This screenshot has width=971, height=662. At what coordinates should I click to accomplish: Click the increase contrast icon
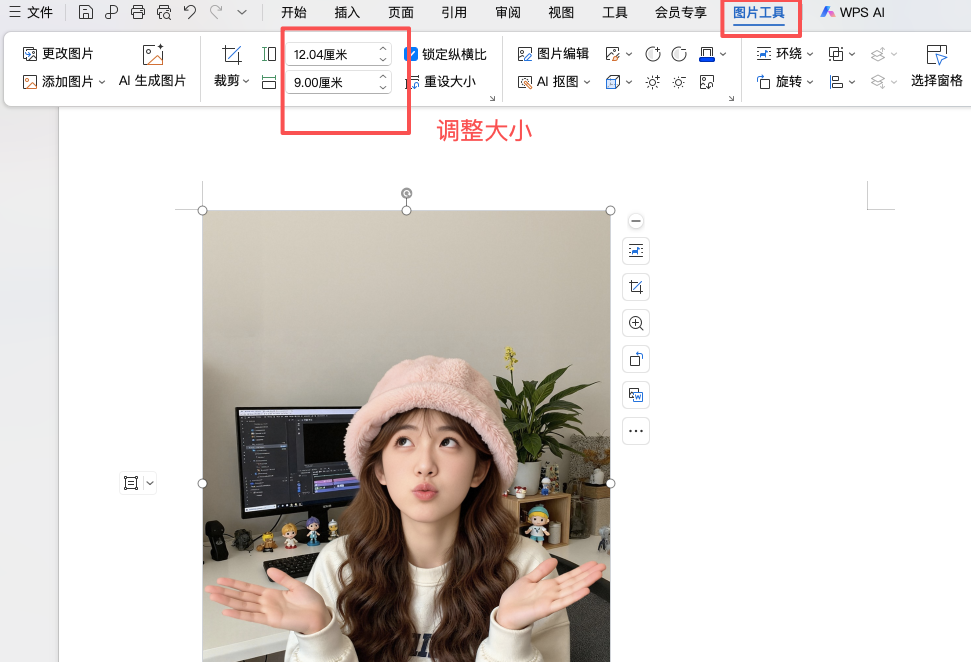653,54
